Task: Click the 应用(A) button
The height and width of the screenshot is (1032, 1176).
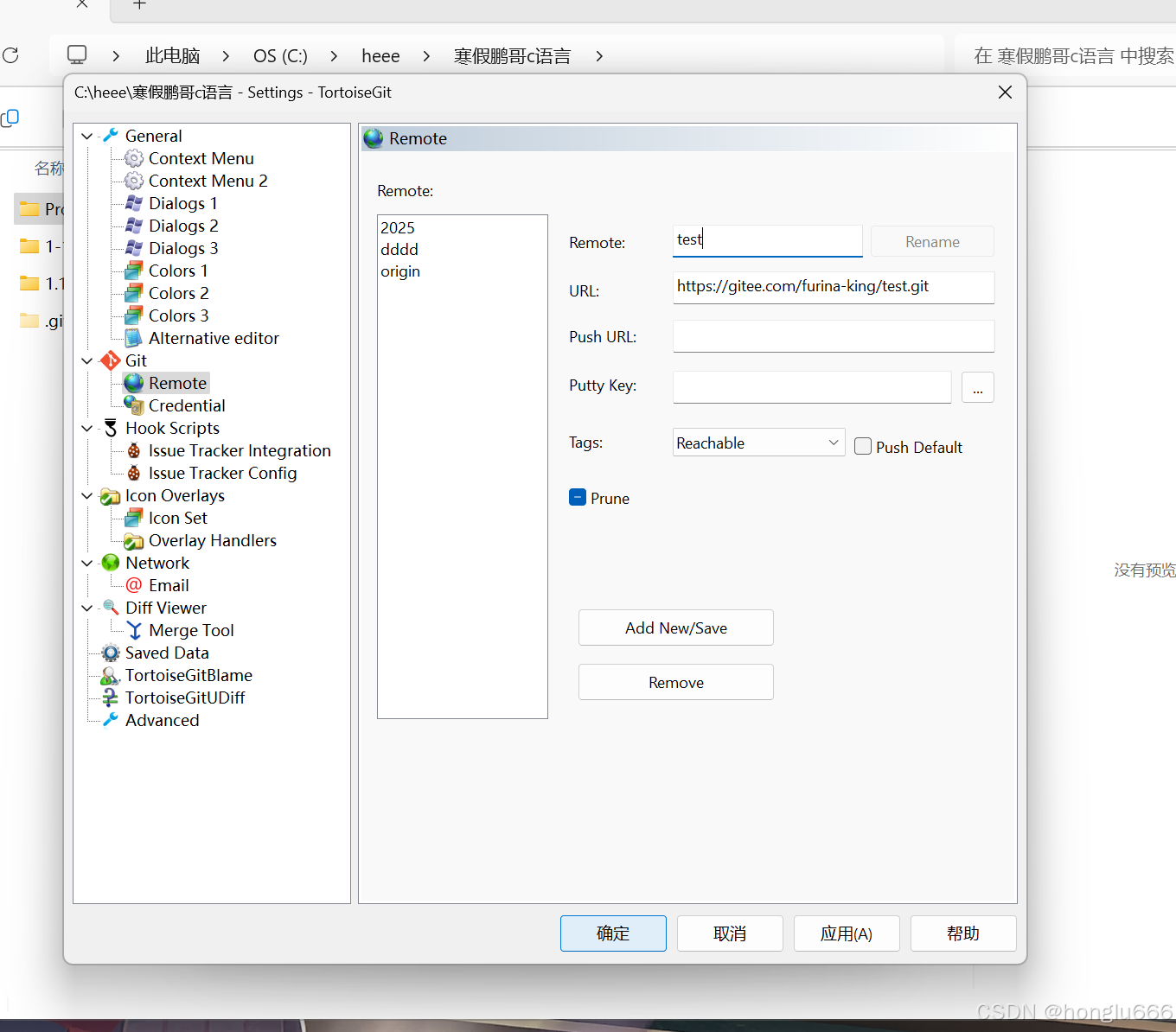Action: coord(847,933)
